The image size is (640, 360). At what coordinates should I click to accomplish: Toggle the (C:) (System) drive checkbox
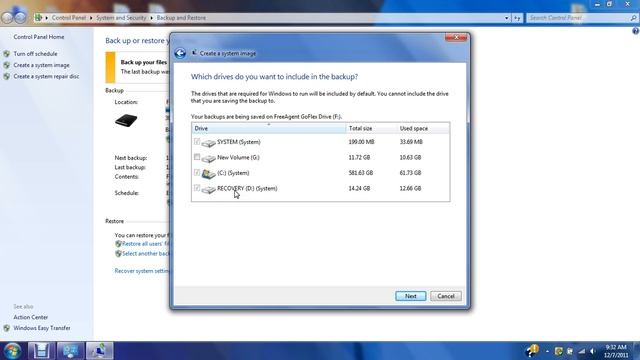point(197,172)
